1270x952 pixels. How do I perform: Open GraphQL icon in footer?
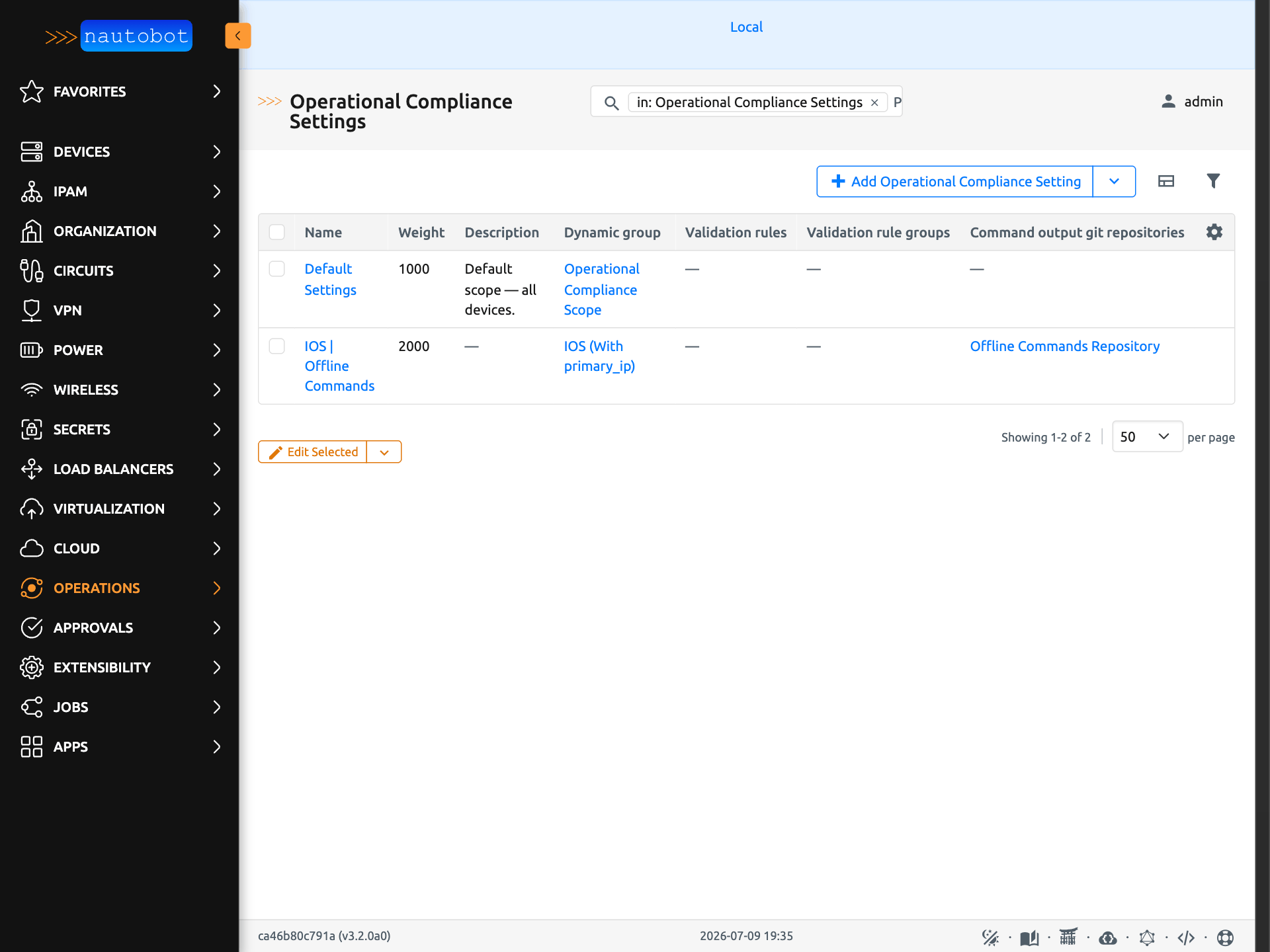[x=1147, y=937]
